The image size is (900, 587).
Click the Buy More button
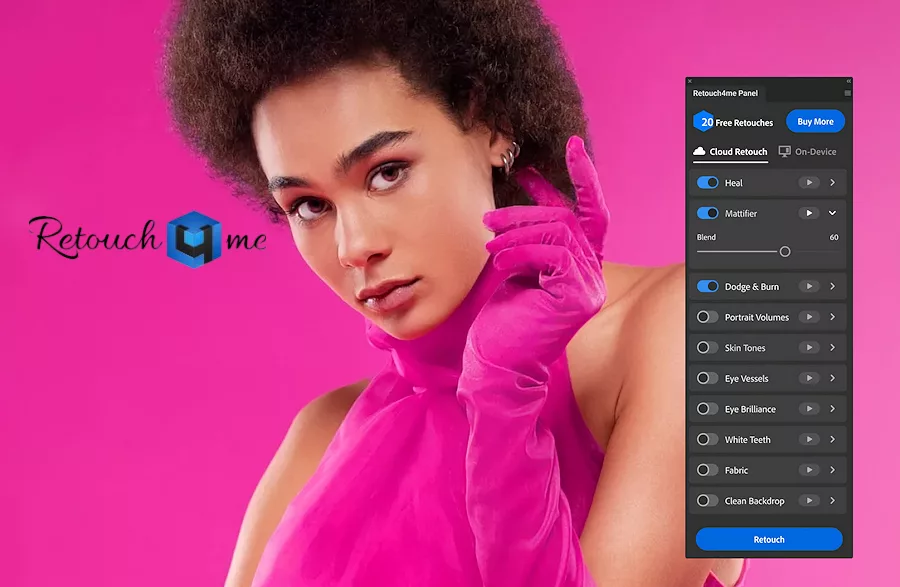pyautogui.click(x=815, y=122)
